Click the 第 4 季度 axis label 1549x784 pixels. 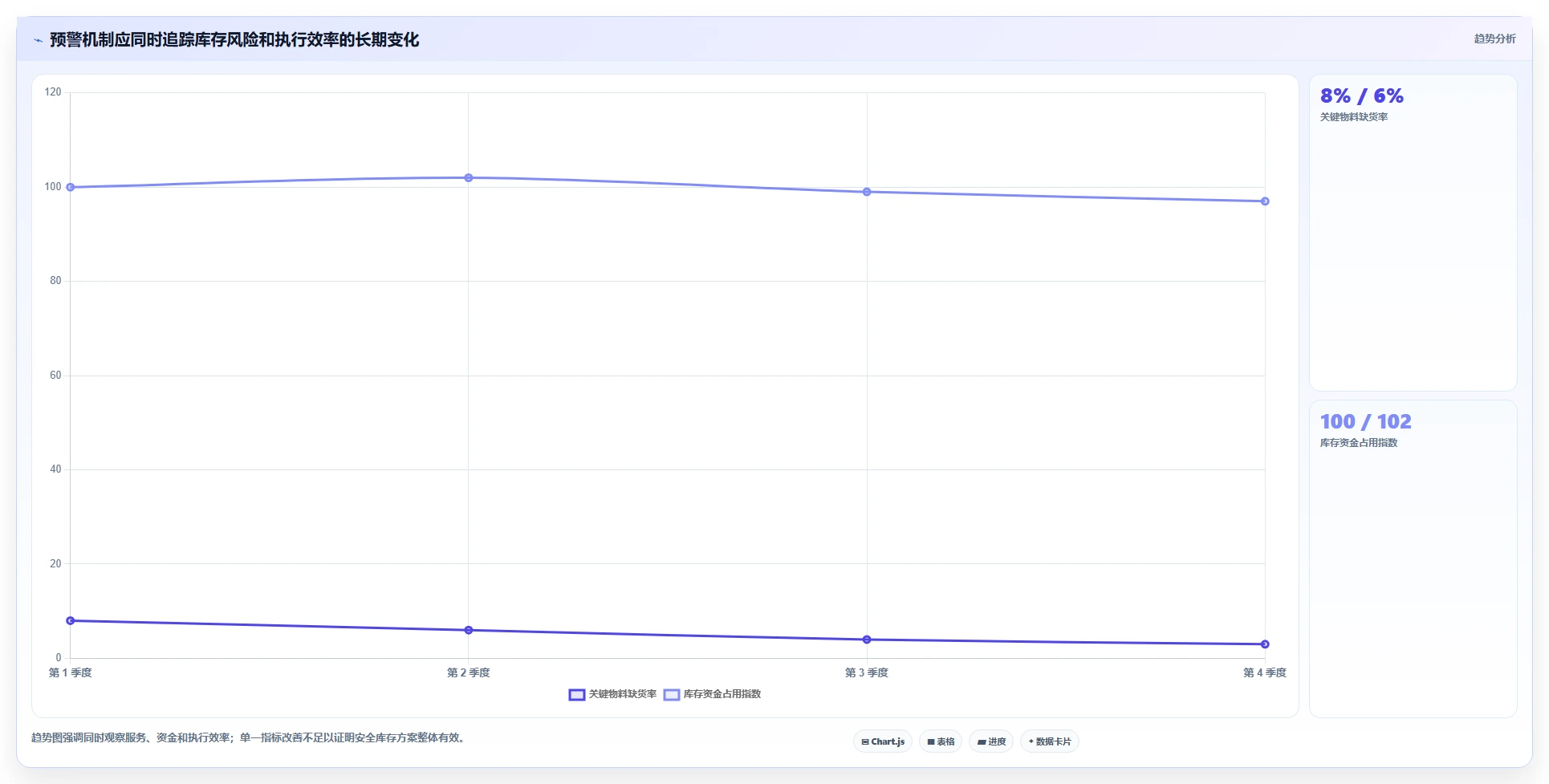click(x=1265, y=672)
